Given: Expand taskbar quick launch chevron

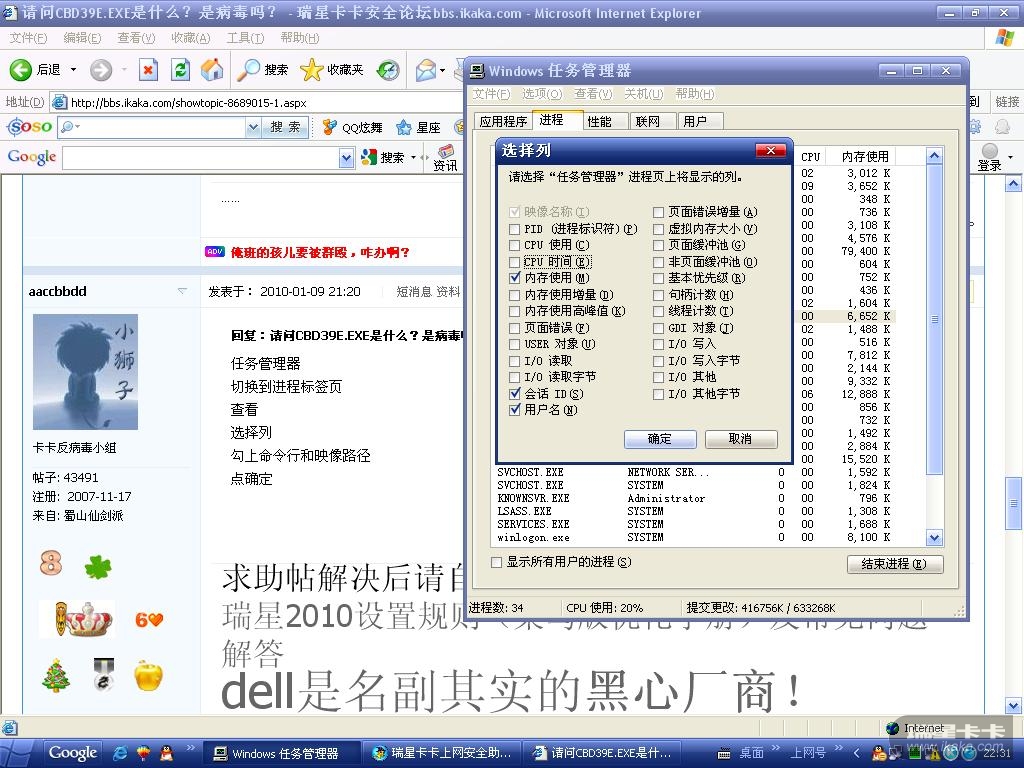Looking at the screenshot, I should point(190,748).
